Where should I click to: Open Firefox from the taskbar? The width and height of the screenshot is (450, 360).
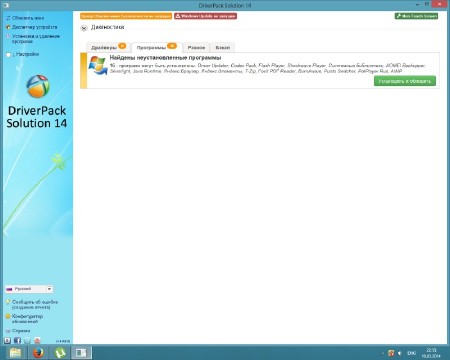tap(38, 352)
